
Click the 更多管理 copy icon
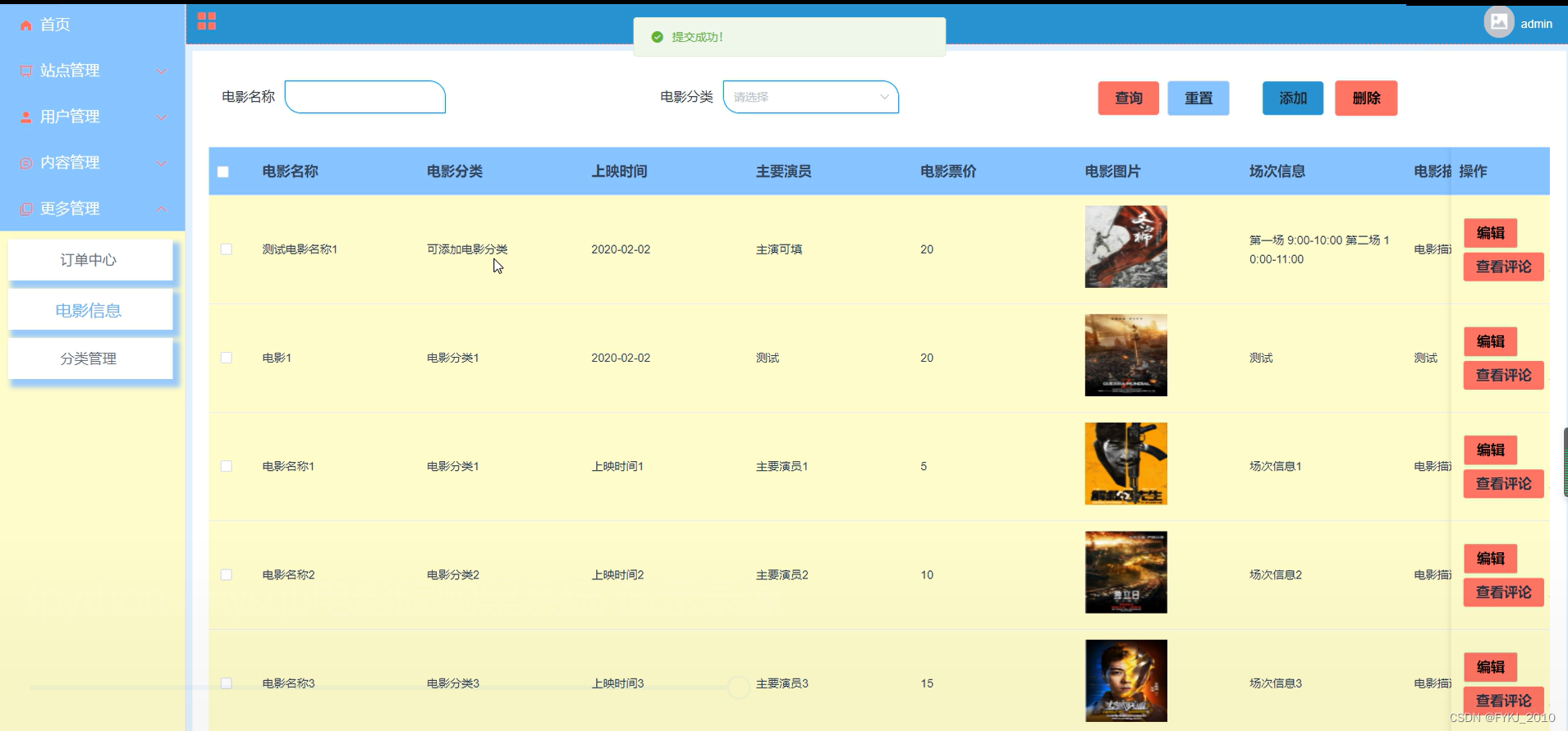click(x=26, y=209)
